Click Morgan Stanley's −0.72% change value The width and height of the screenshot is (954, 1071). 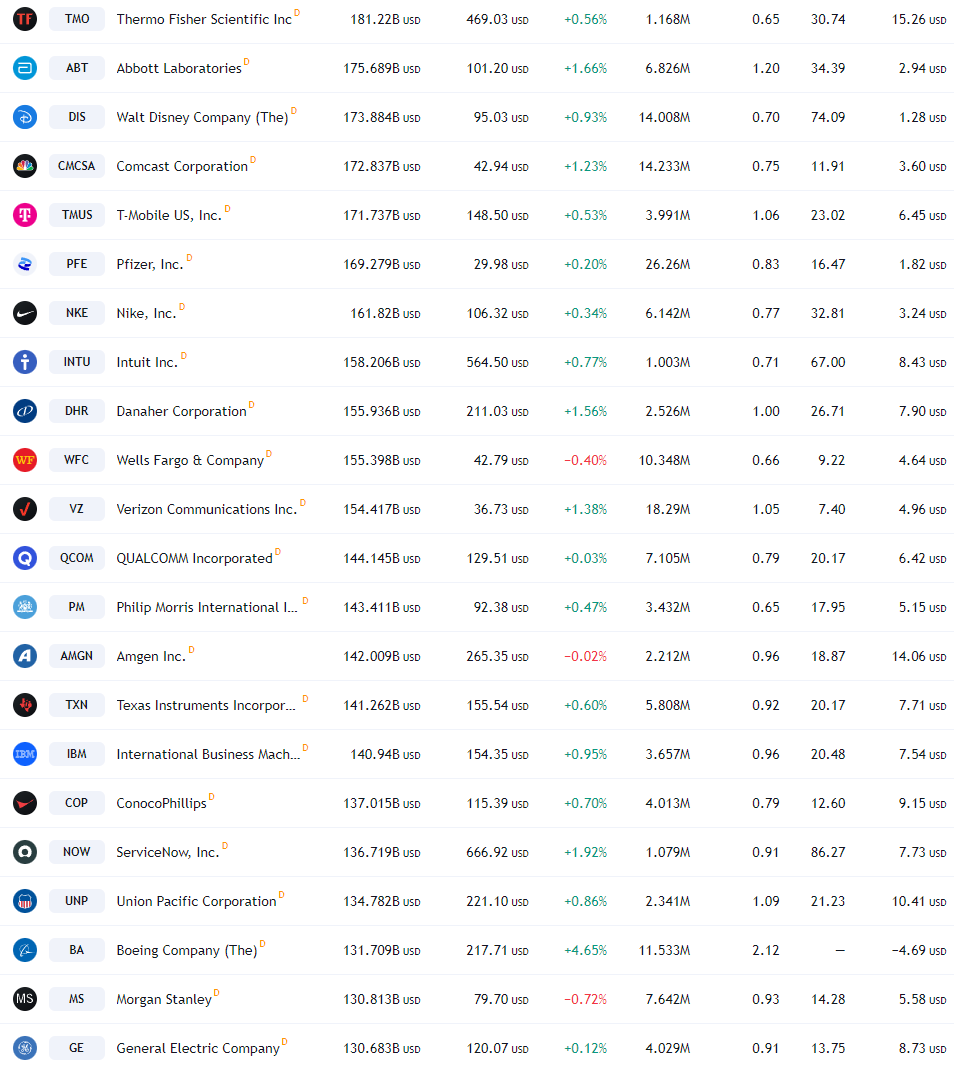point(585,999)
